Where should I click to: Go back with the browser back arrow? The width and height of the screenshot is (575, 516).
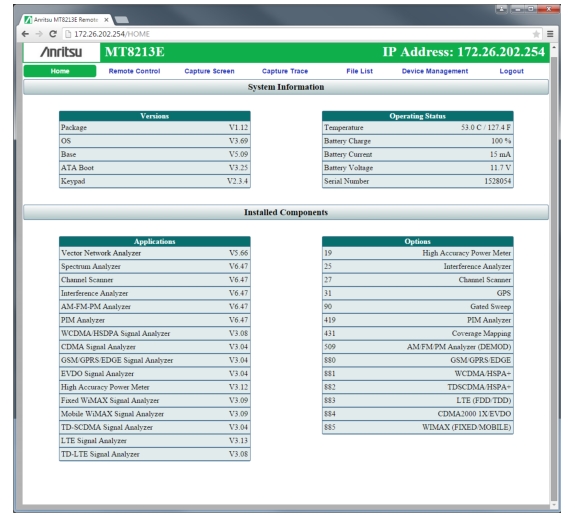[25, 34]
